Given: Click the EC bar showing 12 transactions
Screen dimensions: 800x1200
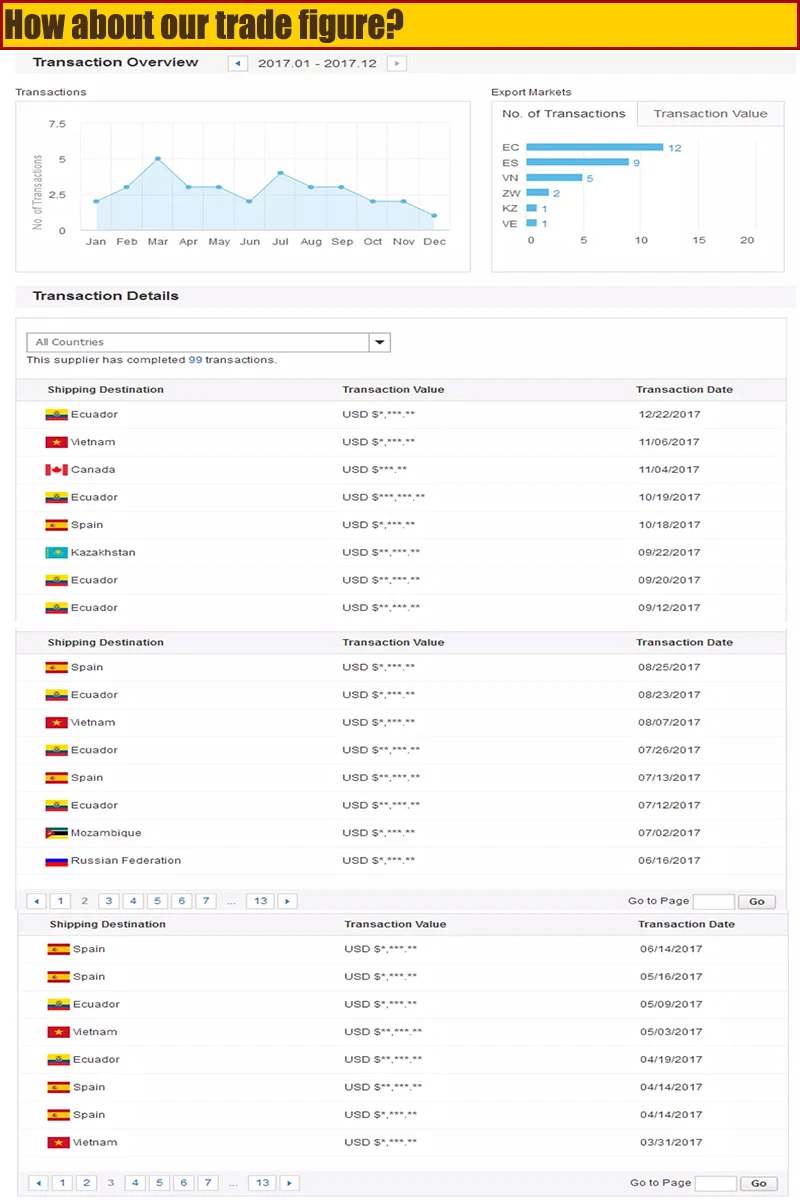Looking at the screenshot, I should (x=594, y=147).
